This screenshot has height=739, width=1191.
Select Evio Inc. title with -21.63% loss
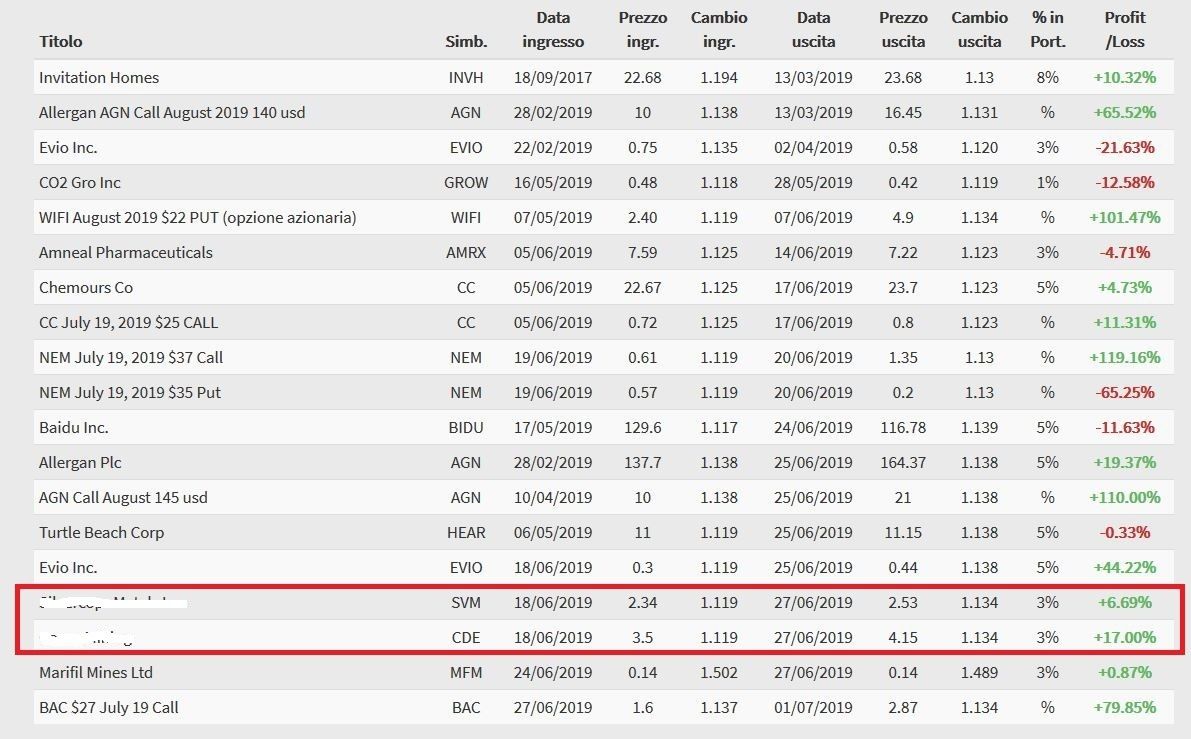point(68,147)
